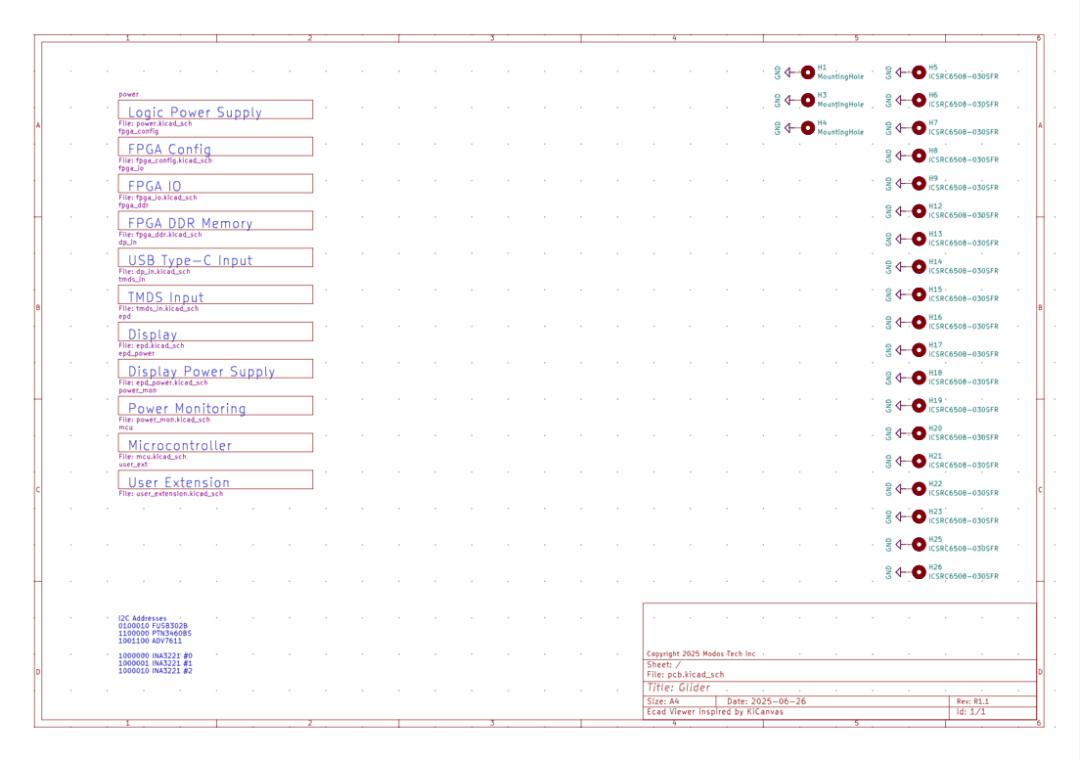Click the 'File: pcb.kicad_sch' title block entry
Viewport: 1080px width, 760px height.
tap(685, 675)
